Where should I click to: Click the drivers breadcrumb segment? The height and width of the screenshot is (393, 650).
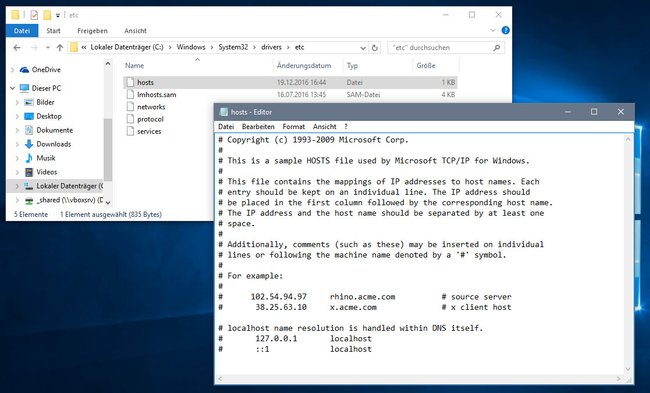(272, 47)
